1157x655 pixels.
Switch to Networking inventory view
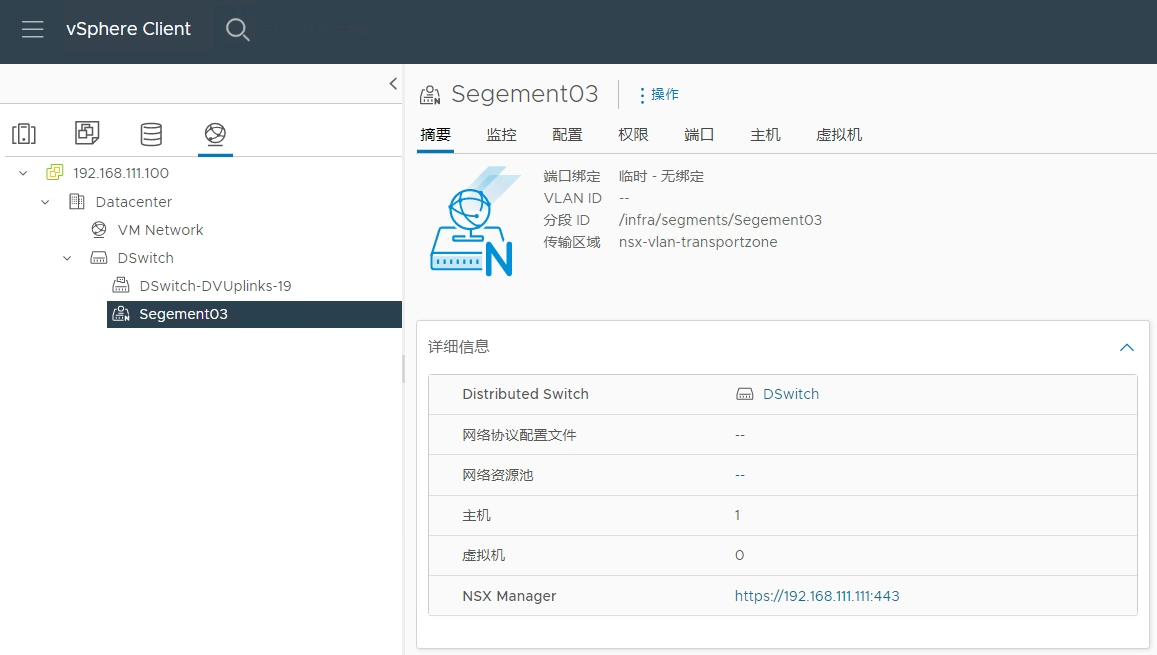215,133
